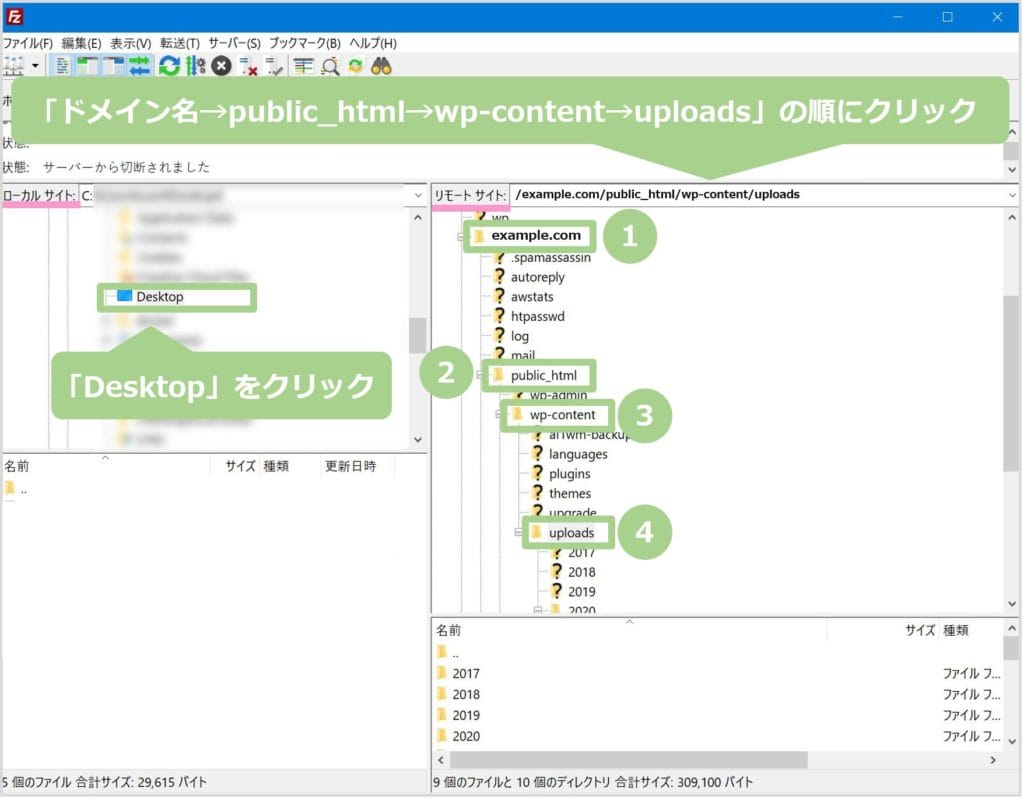Select the example.com folder in remote tree
Viewport: 1024px width, 799px height.
pos(536,236)
